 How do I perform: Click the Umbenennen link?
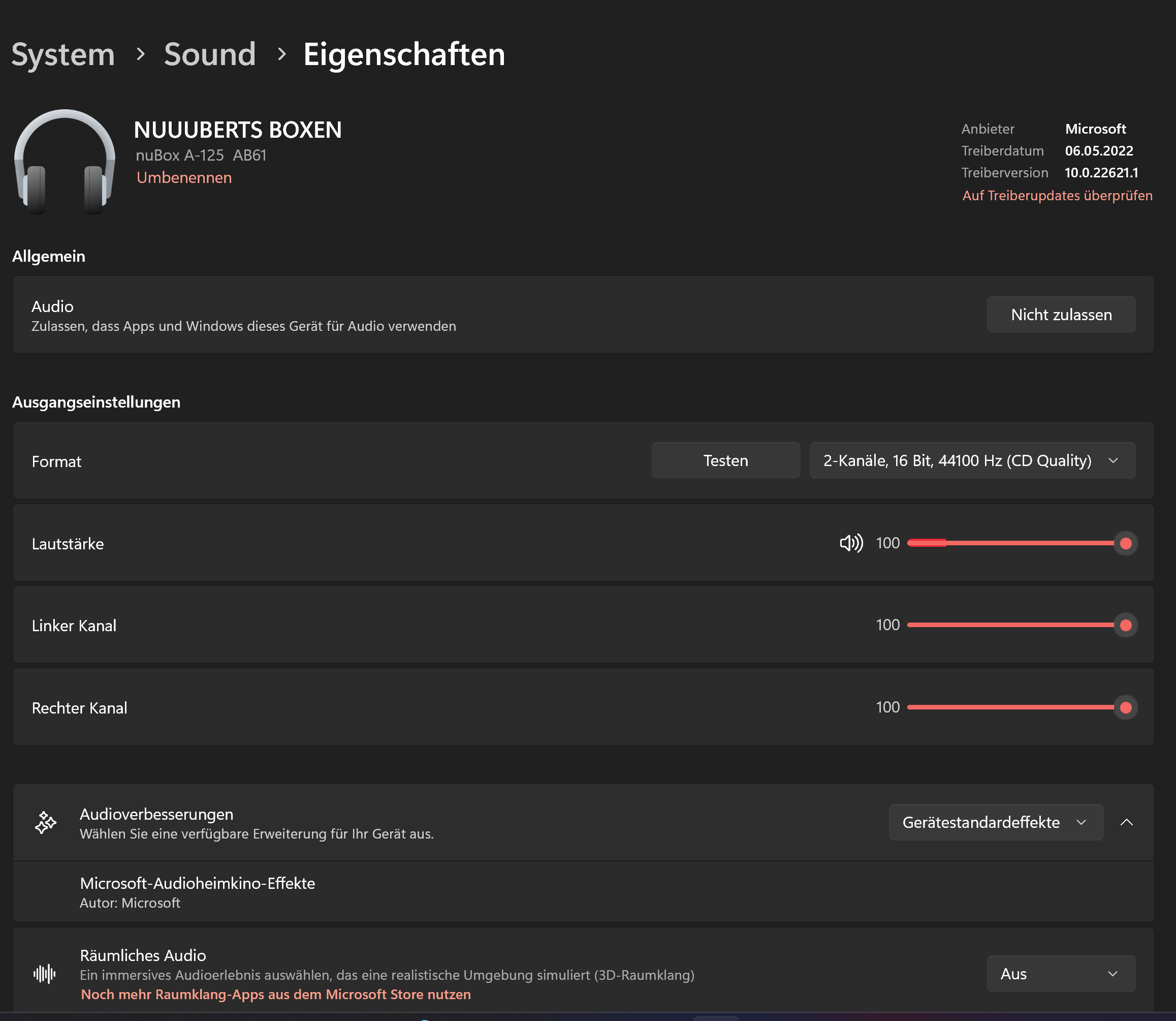184,178
